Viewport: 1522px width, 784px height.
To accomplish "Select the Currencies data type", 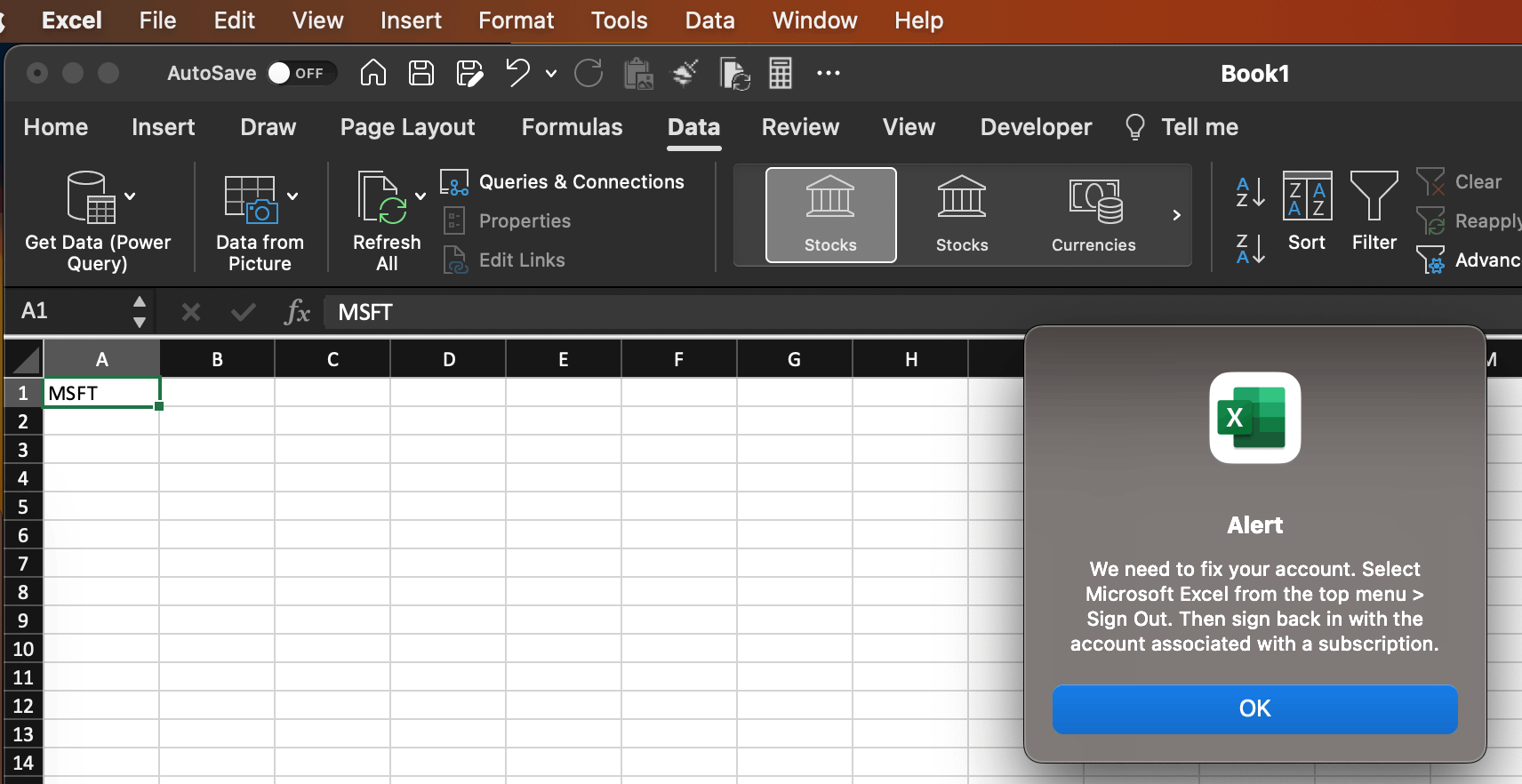I will click(1093, 215).
